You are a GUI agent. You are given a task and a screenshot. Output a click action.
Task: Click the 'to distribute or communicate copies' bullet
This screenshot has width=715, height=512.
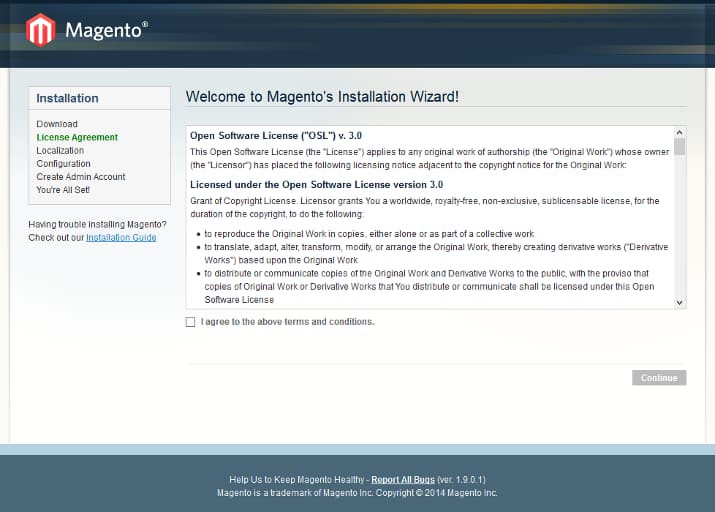point(429,286)
